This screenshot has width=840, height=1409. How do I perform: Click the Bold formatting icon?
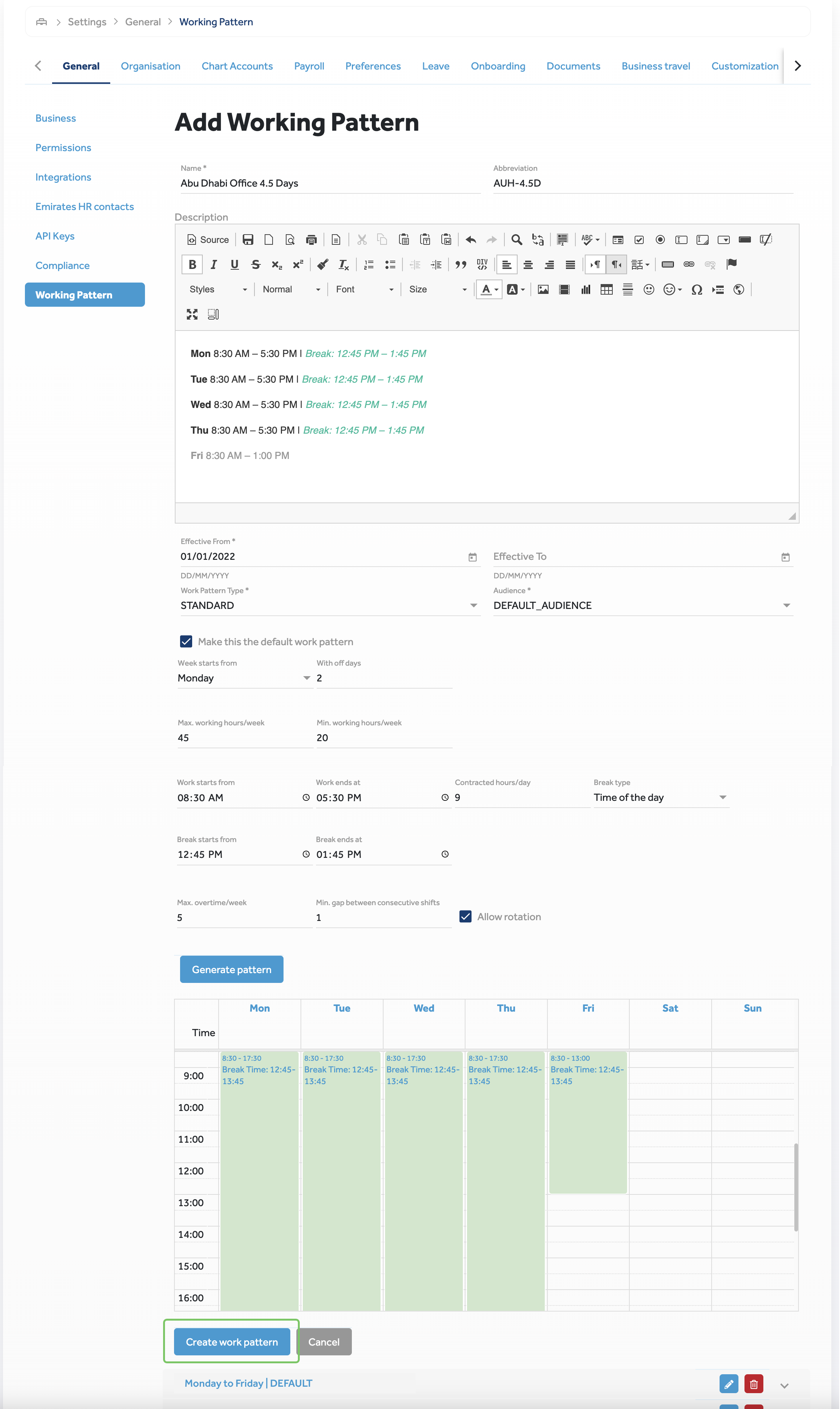(192, 264)
